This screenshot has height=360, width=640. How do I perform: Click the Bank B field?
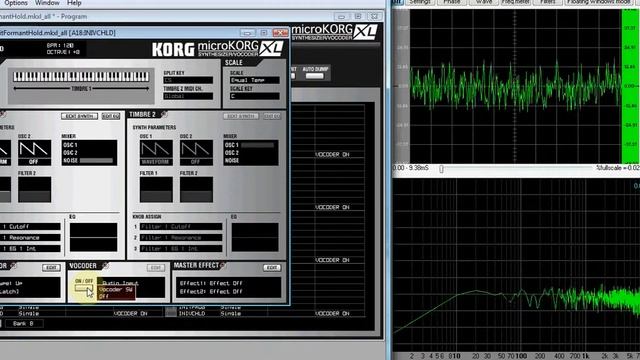(23, 324)
